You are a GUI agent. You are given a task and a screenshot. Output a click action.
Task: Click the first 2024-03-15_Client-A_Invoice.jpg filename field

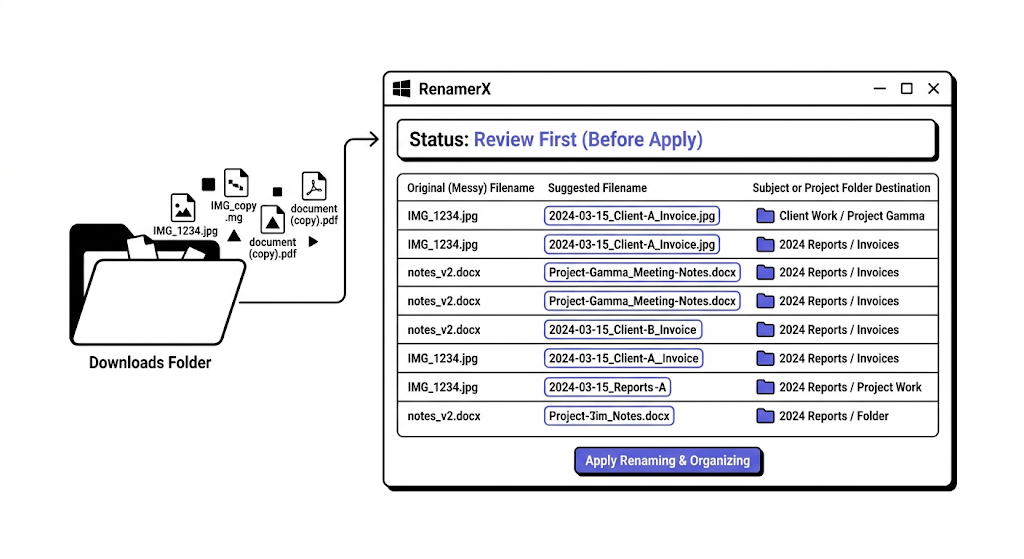coord(632,216)
